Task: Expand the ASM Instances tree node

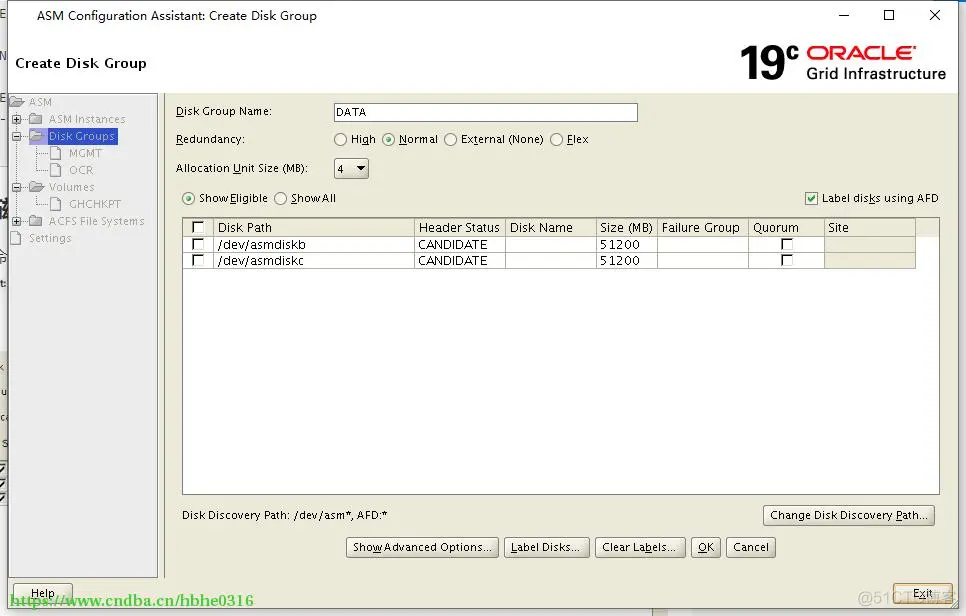Action: pos(17,119)
